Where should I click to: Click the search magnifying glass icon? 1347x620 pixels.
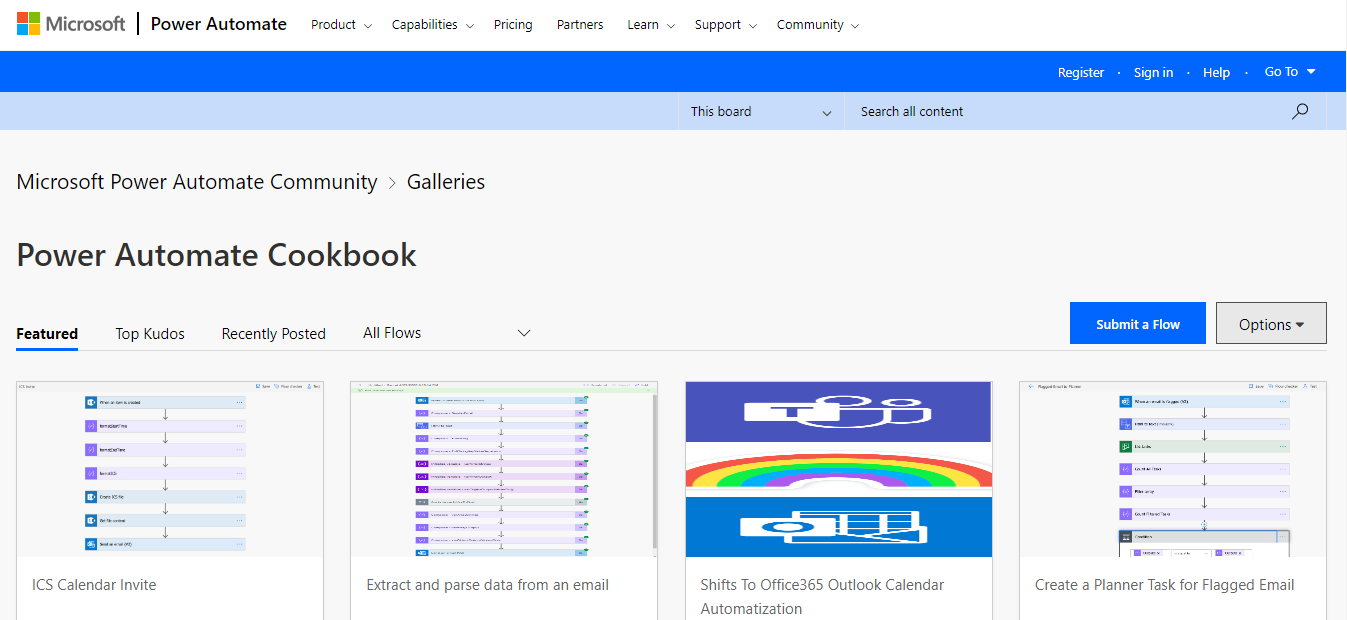pyautogui.click(x=1299, y=111)
